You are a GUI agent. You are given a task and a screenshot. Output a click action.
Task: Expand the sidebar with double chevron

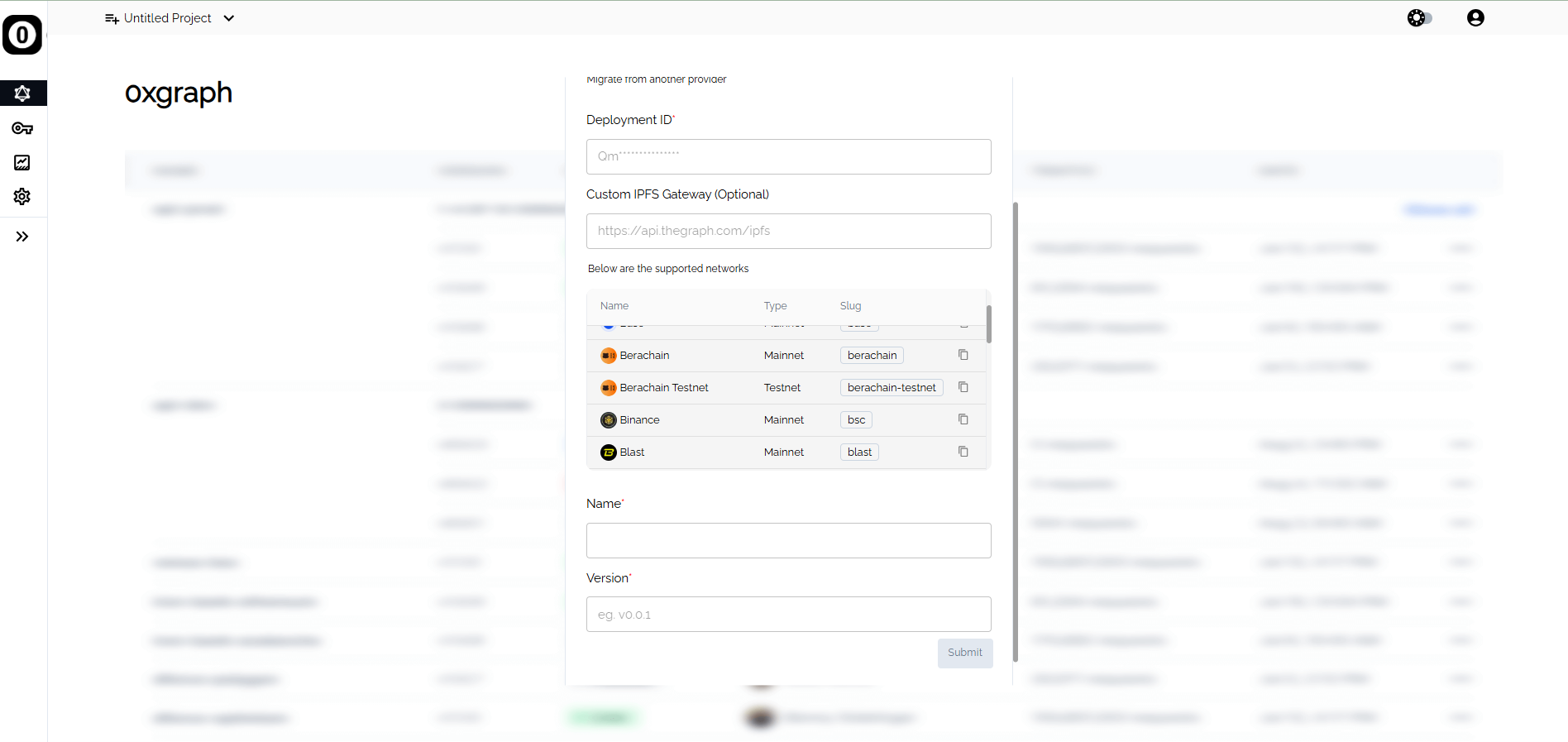pyautogui.click(x=22, y=237)
